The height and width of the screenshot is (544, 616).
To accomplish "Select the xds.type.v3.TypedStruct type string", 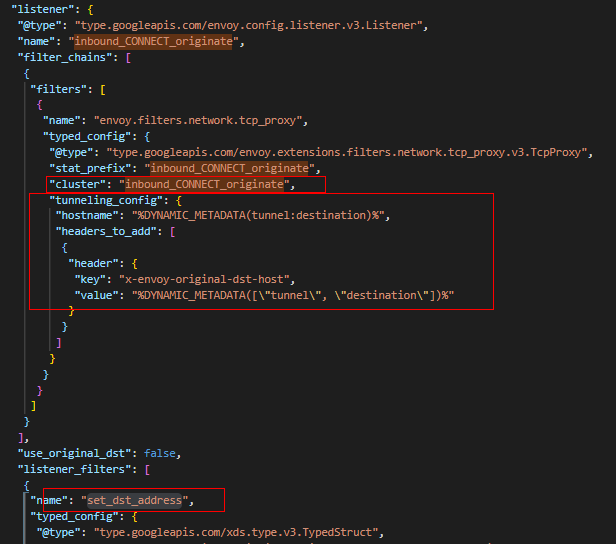I will click(236, 532).
